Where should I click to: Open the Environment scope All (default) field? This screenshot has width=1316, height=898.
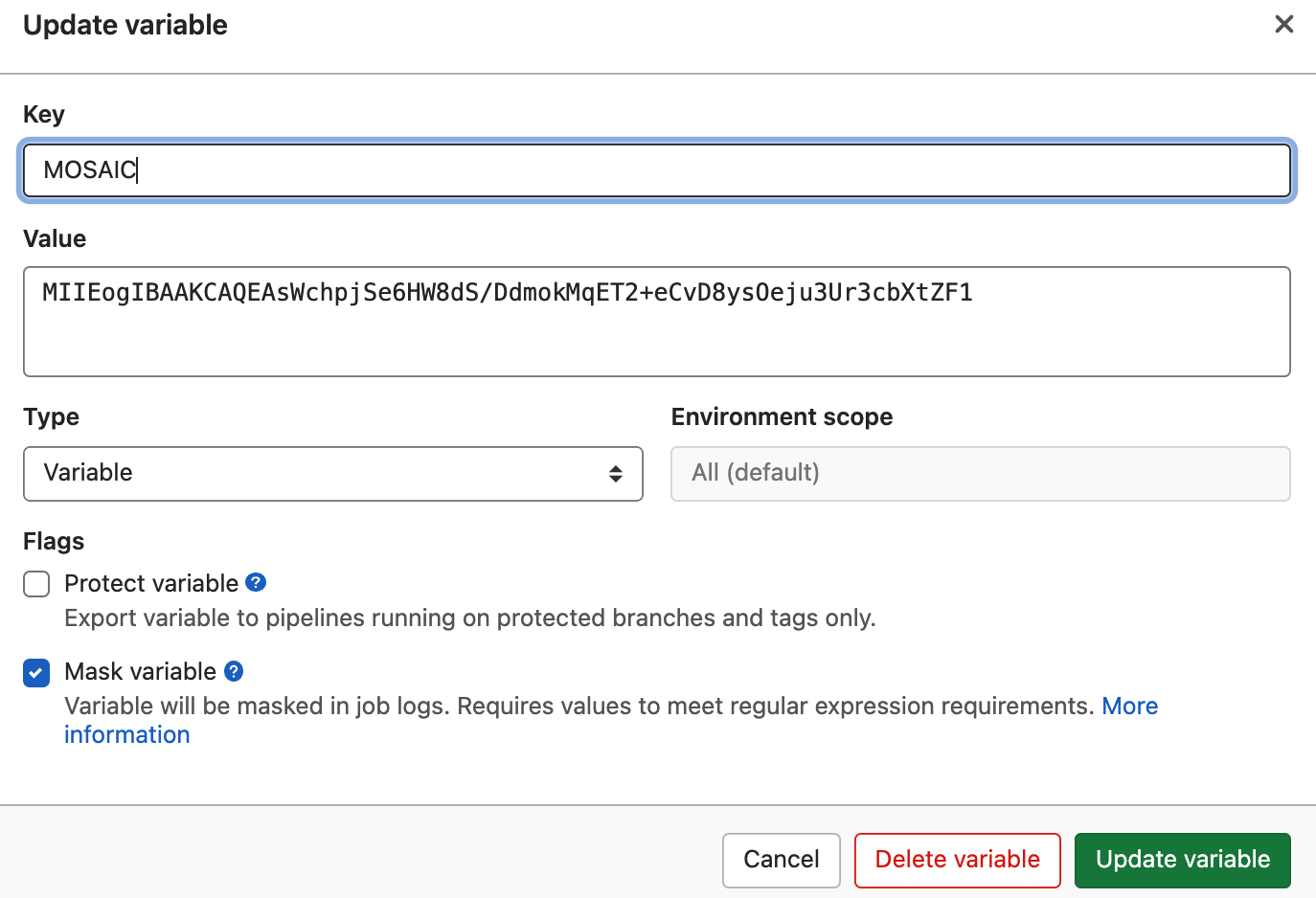(x=980, y=474)
